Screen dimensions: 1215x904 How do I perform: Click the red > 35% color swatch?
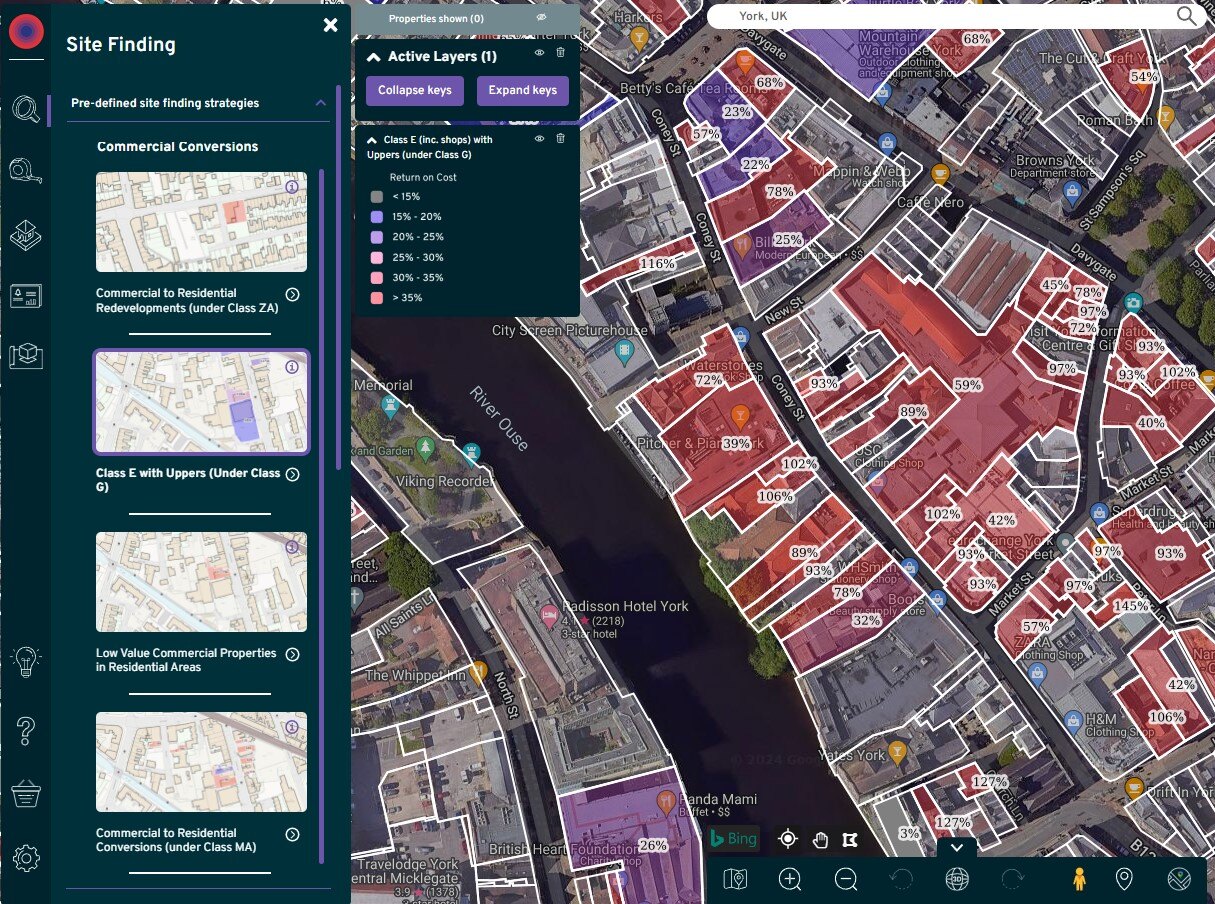coord(377,297)
